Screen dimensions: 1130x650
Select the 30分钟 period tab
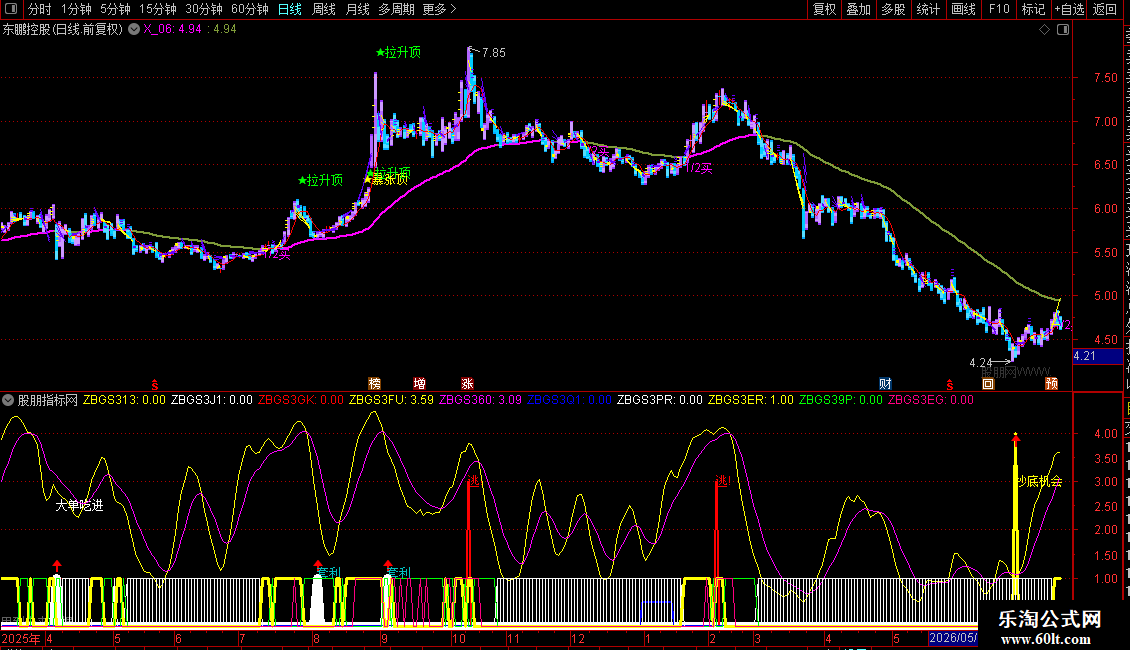pos(204,9)
